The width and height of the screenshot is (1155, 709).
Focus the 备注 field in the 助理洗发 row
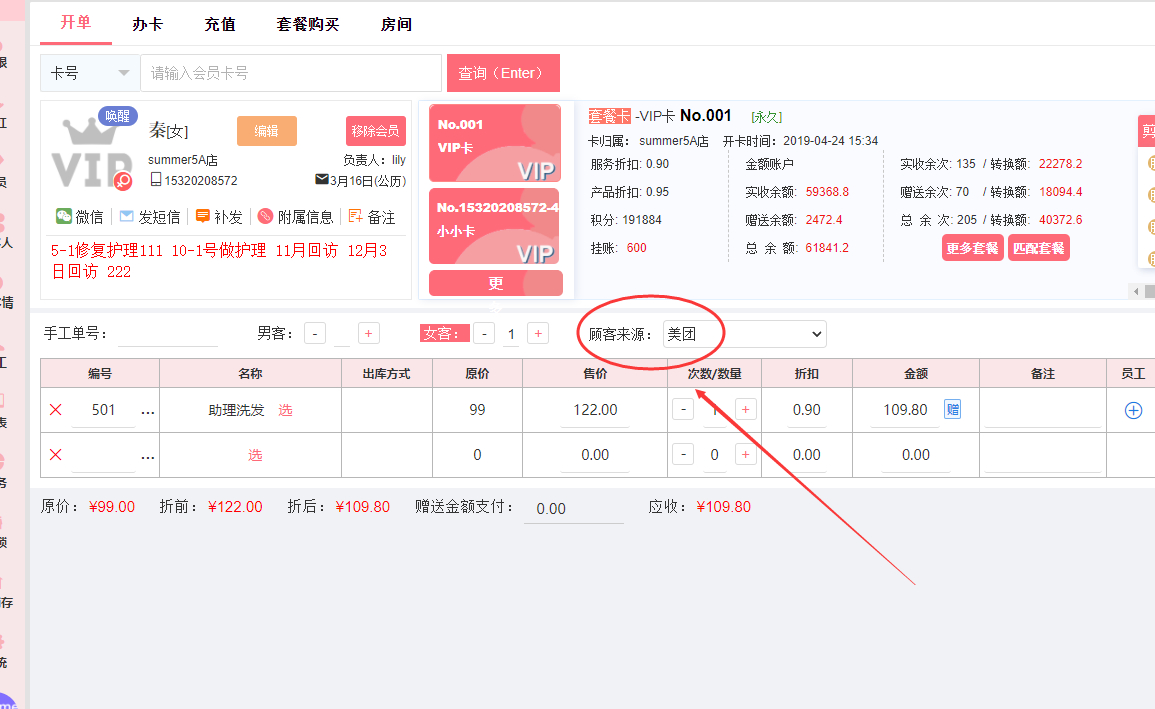1042,410
